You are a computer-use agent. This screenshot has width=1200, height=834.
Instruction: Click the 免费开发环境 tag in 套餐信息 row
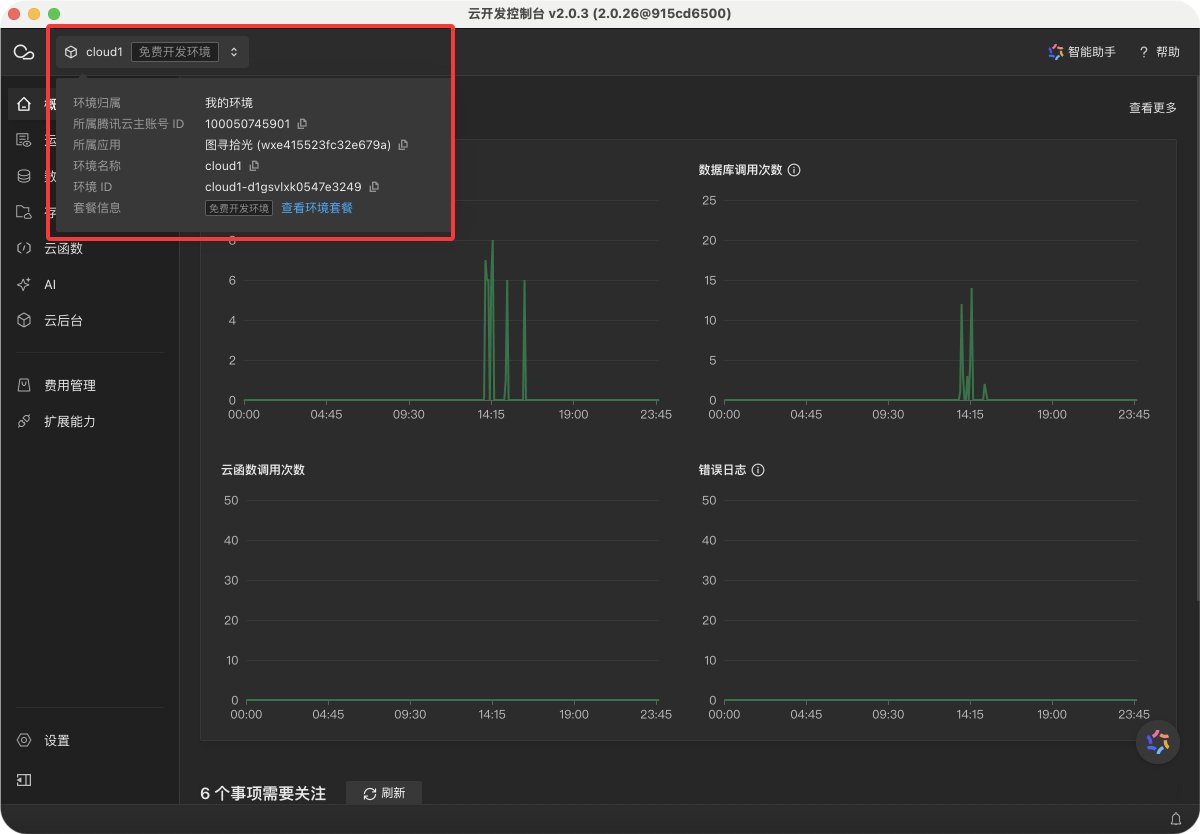[239, 208]
